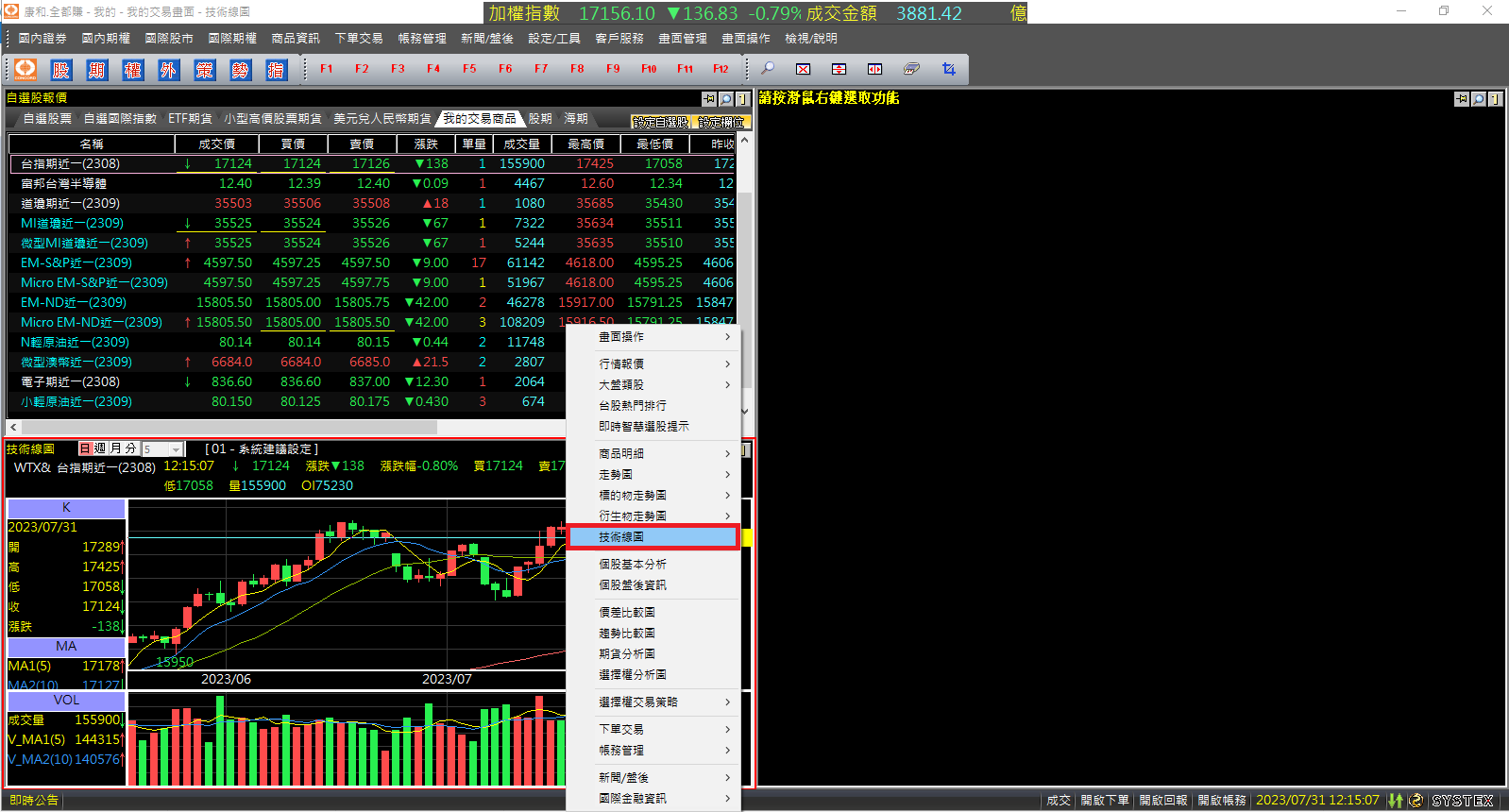The image size is (1509, 812).
Task: Click the magnifier icon in the 自選股報價 header
Action: (725, 98)
